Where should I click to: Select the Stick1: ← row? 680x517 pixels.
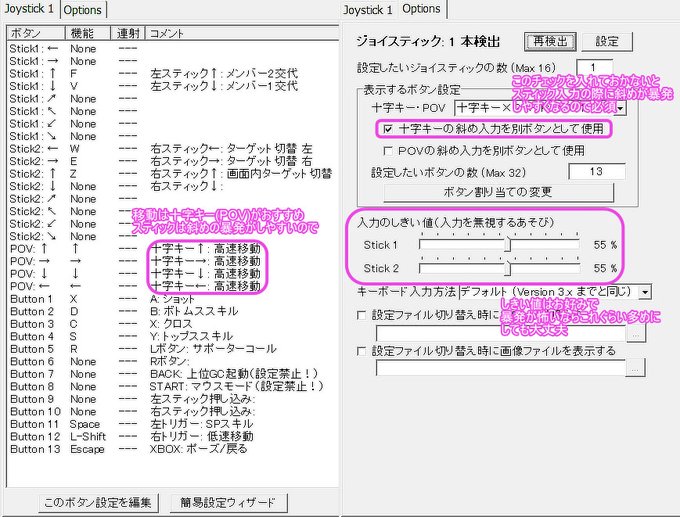click(x=173, y=49)
